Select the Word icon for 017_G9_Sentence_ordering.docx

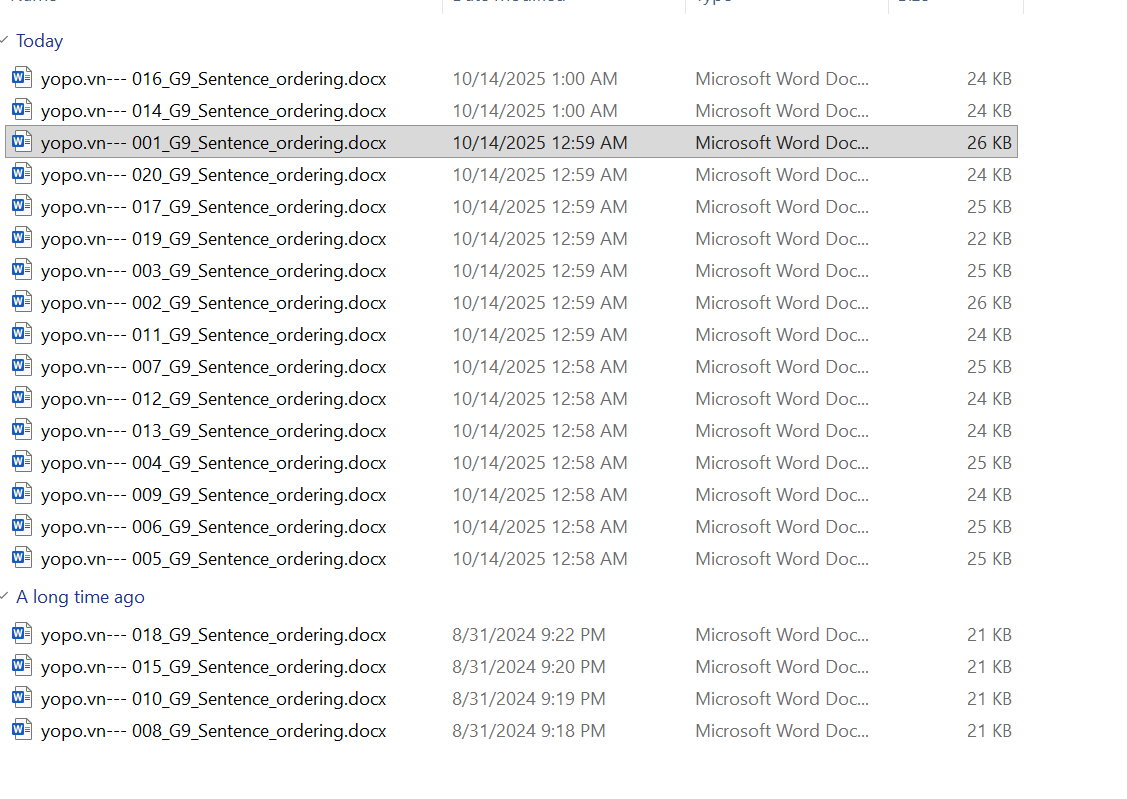(22, 206)
